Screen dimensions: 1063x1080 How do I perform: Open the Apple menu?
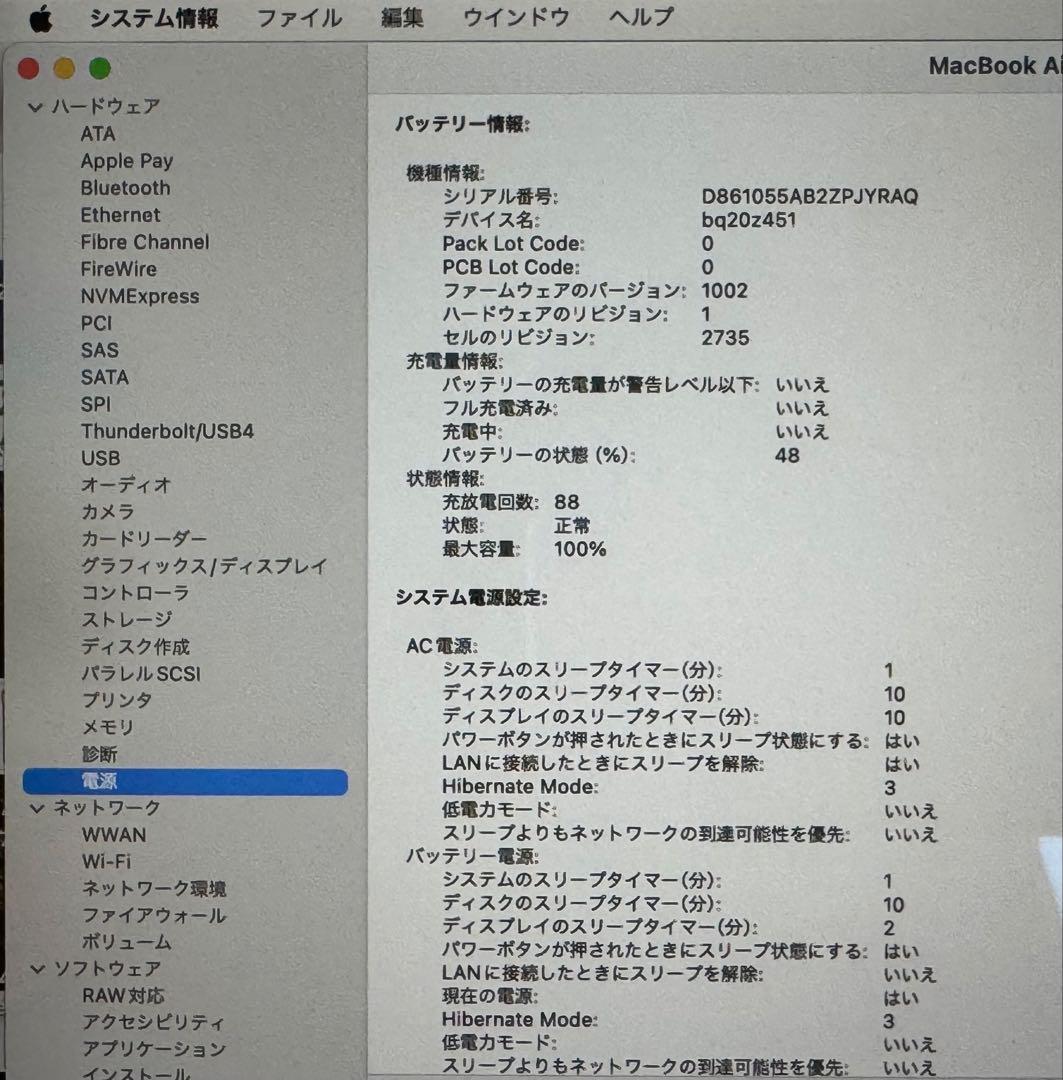(41, 19)
